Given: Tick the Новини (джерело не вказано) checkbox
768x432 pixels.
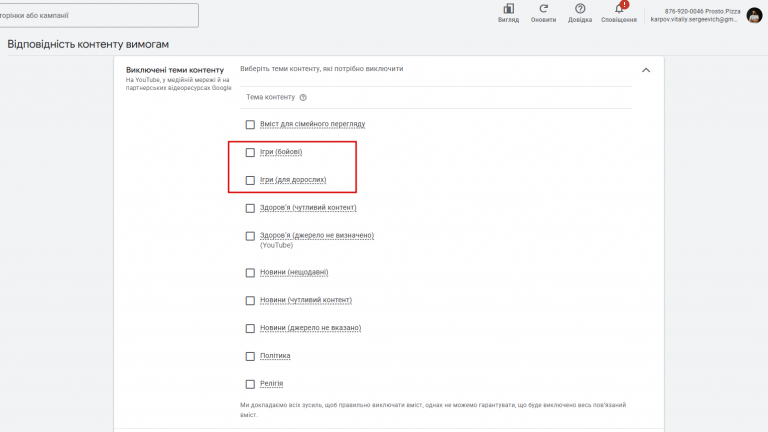Looking at the screenshot, I should tap(250, 328).
